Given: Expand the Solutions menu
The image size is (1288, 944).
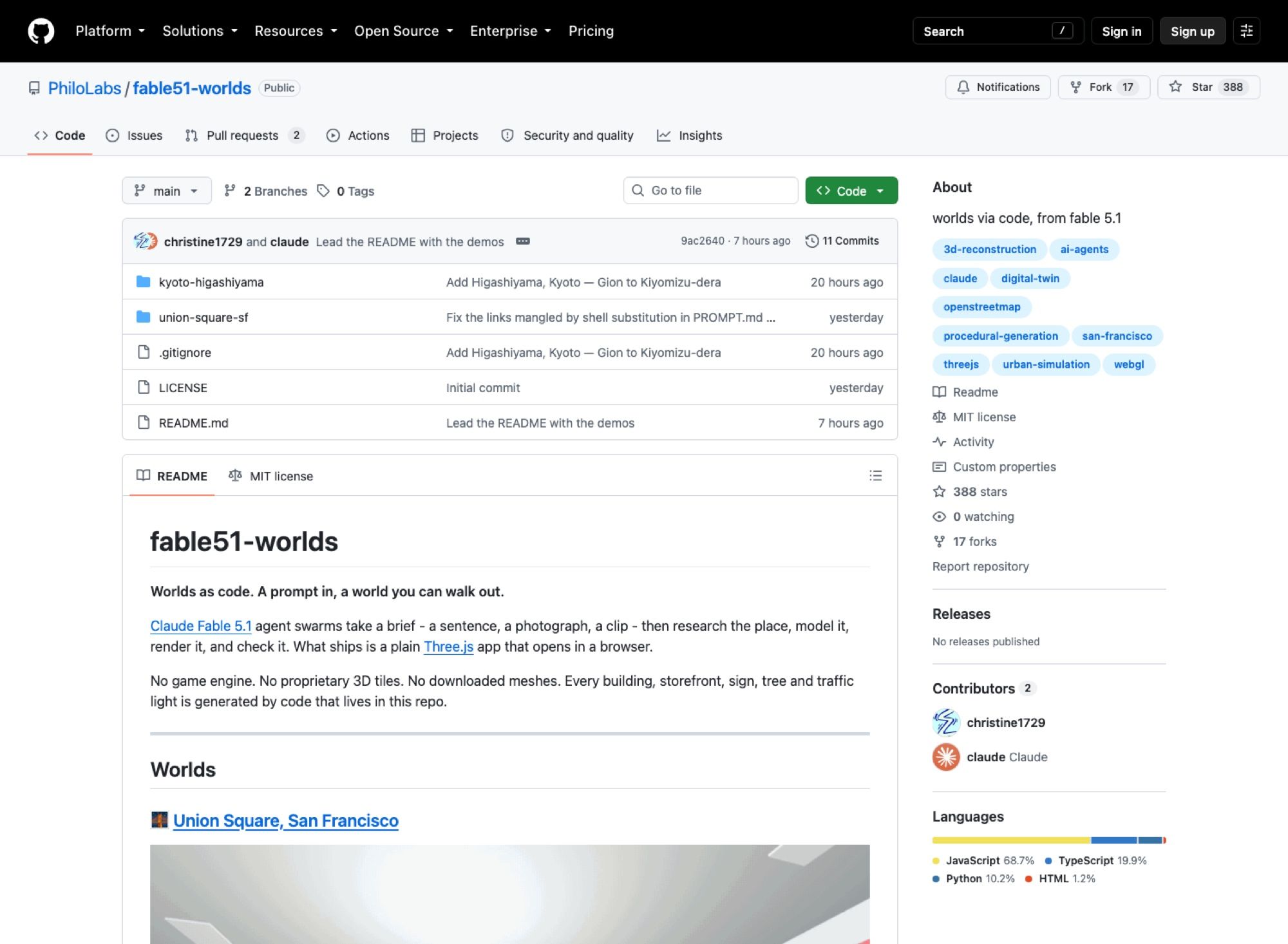Looking at the screenshot, I should click(x=200, y=31).
